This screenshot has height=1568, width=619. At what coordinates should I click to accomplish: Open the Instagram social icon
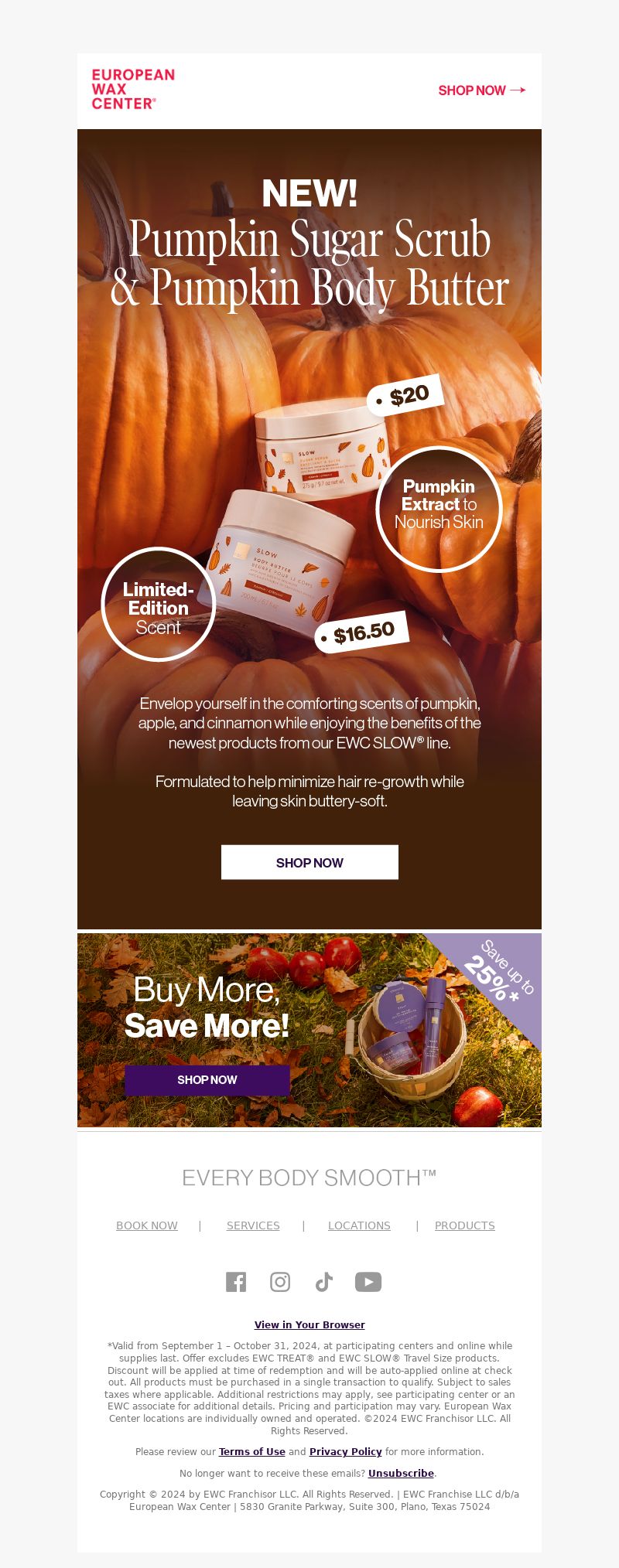pos(280,1282)
